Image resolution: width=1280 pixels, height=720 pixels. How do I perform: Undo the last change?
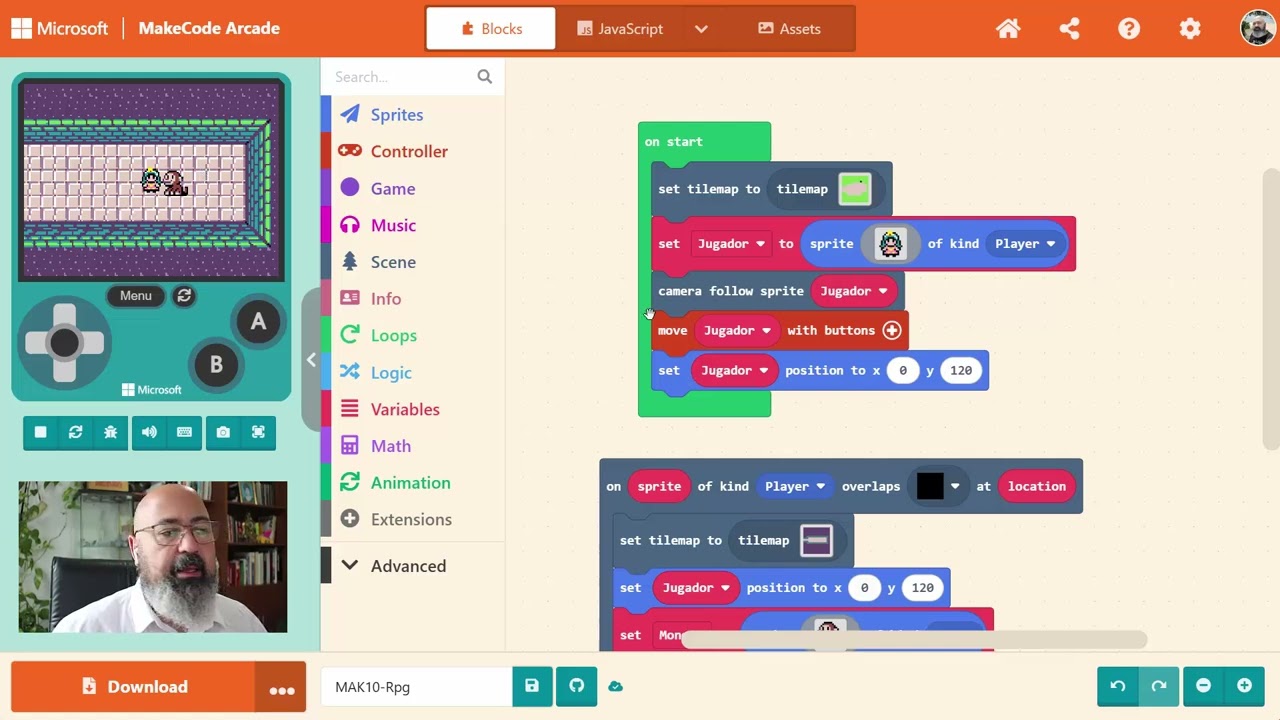tap(1118, 686)
